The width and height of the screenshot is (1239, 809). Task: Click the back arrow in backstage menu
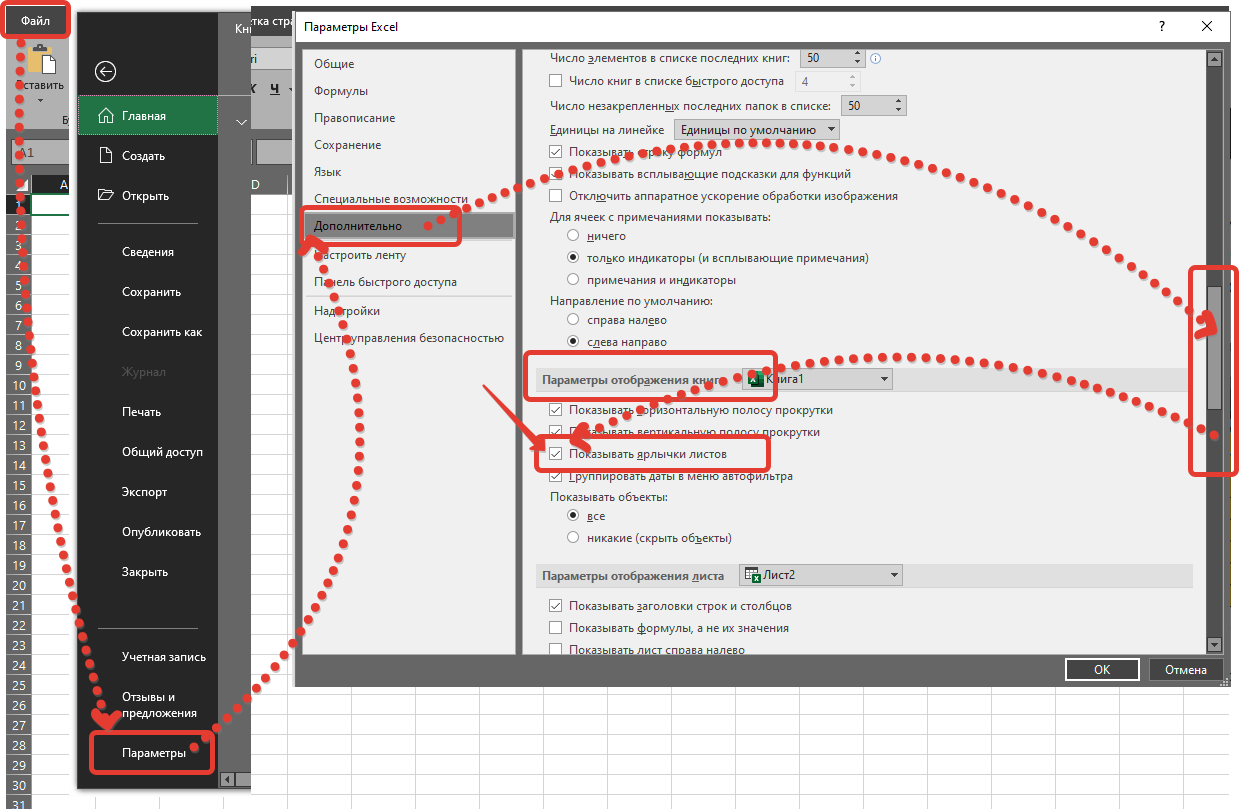(105, 71)
